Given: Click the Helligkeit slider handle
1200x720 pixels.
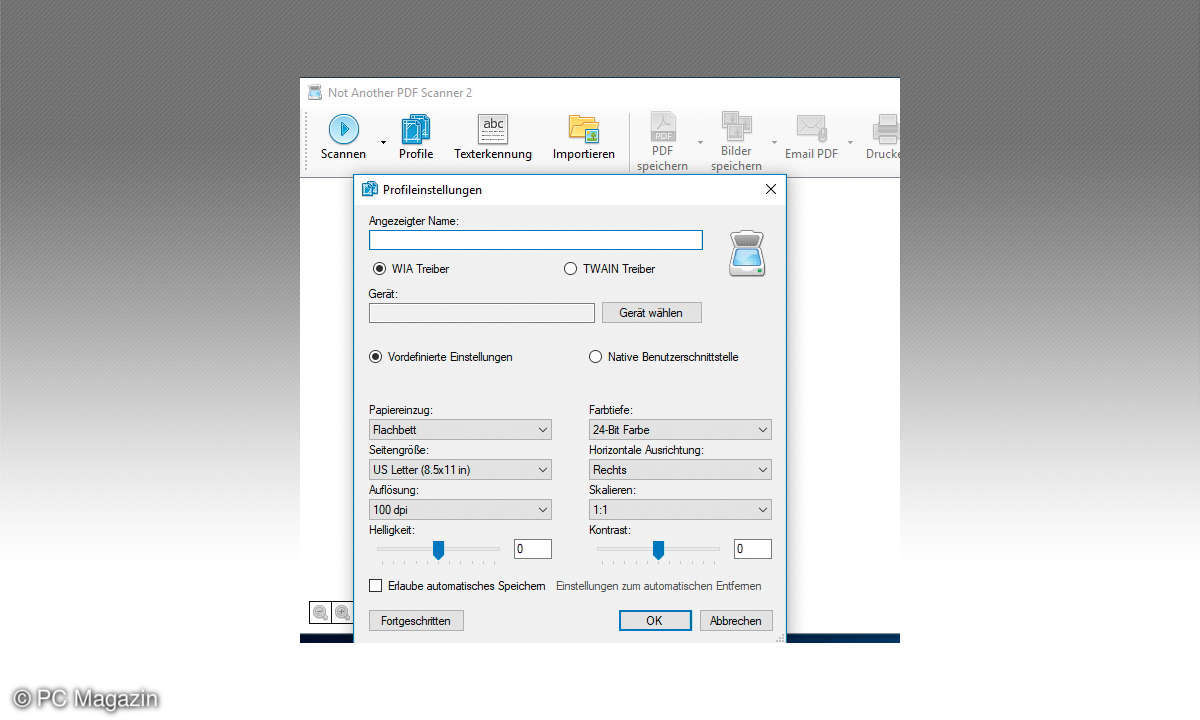Looking at the screenshot, I should click(x=438, y=549).
